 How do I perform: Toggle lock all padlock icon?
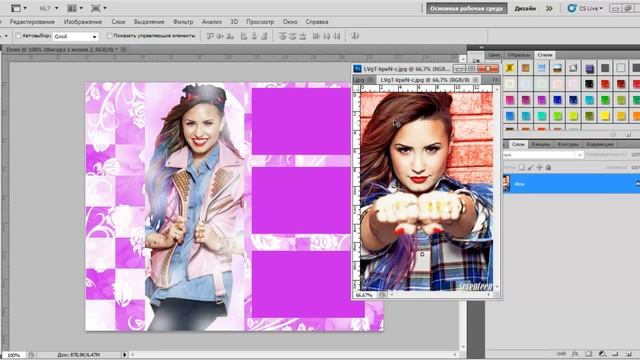pos(548,167)
